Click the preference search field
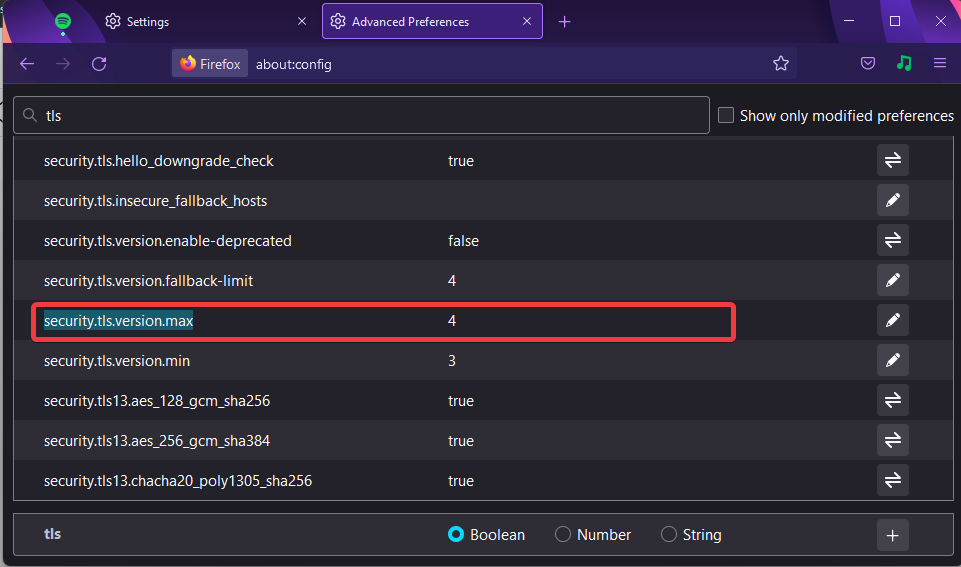This screenshot has width=961, height=567. [362, 115]
